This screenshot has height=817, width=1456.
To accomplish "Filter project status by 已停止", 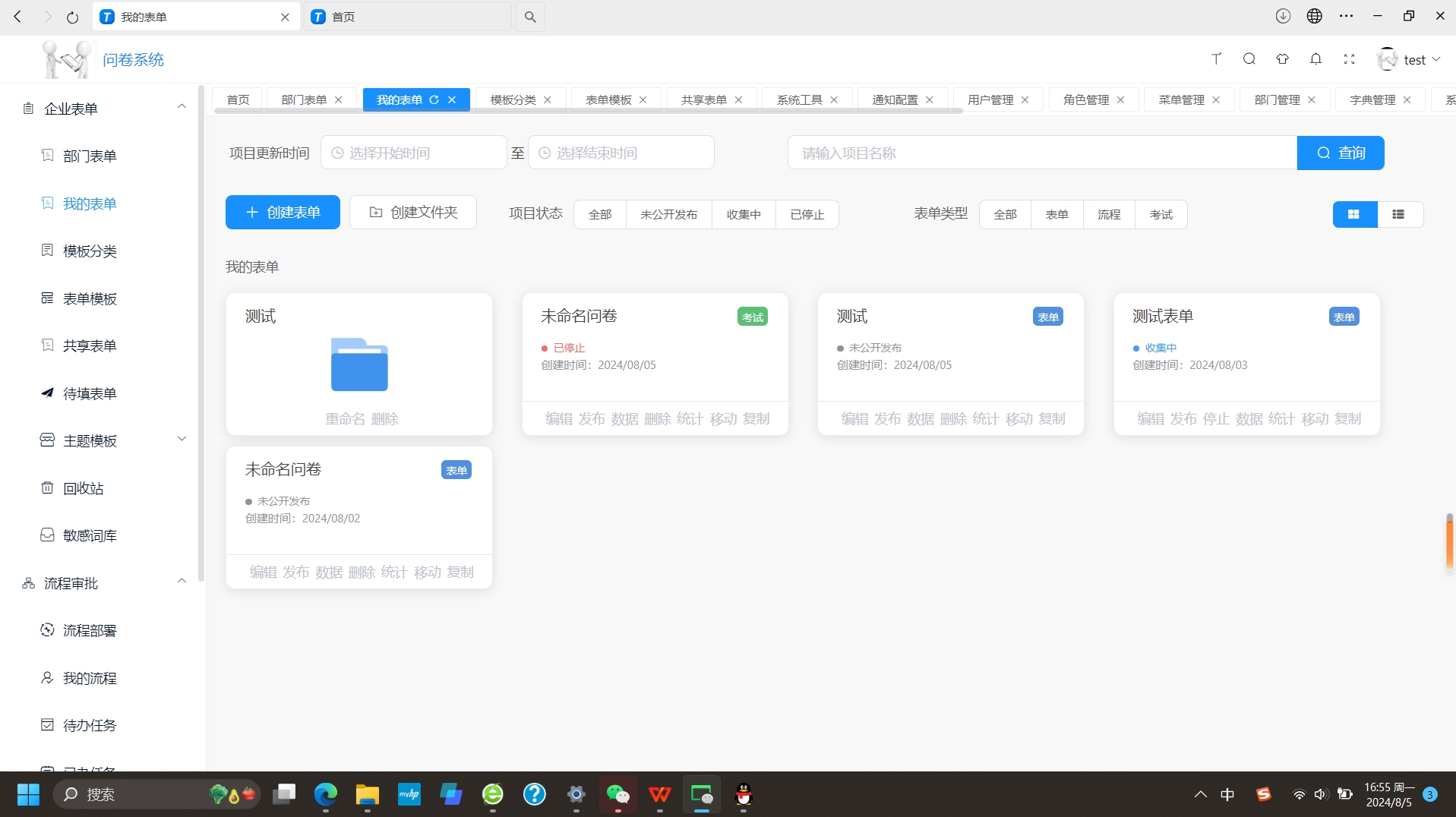I will coord(807,214).
